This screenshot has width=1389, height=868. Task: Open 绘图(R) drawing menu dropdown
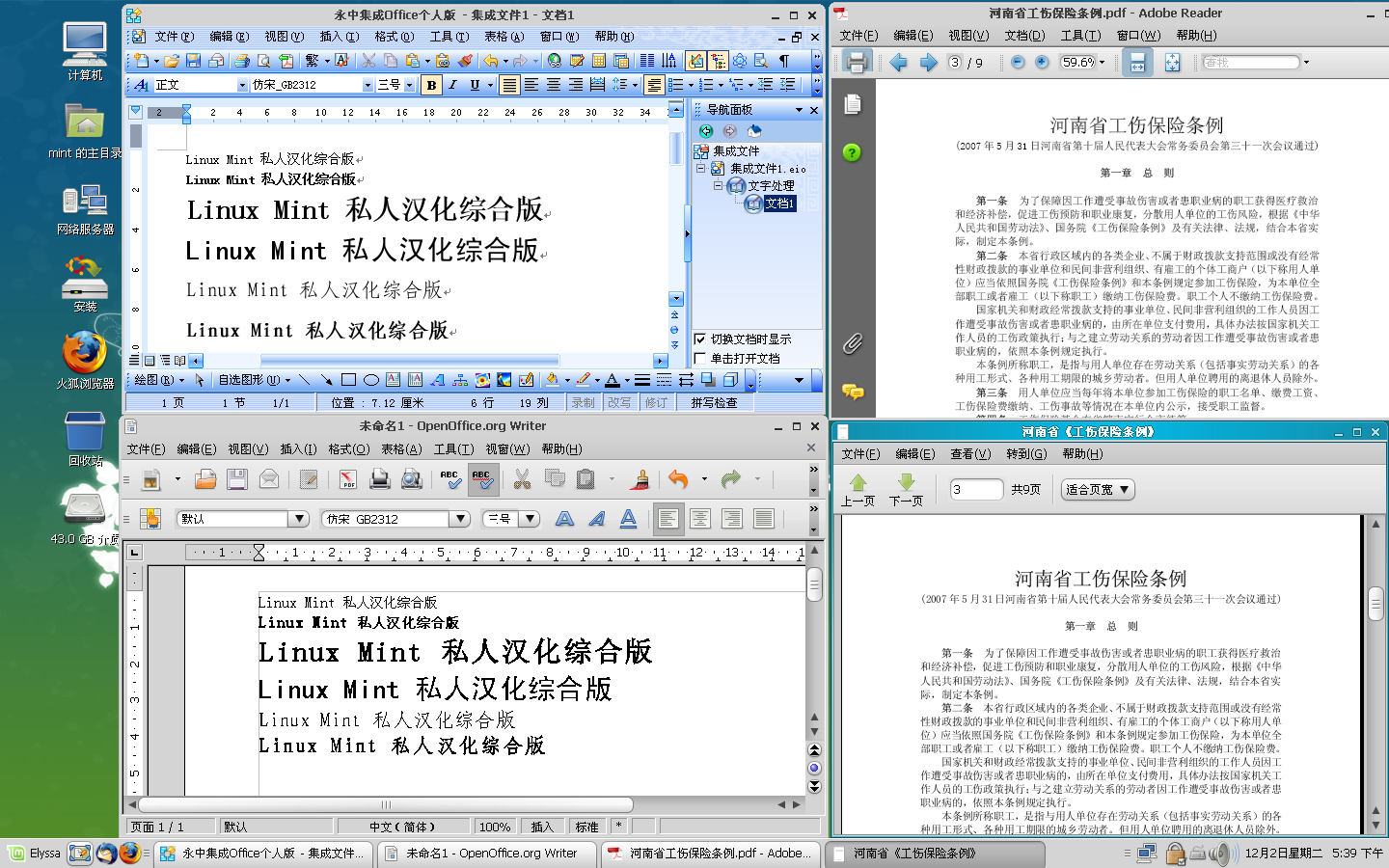159,380
